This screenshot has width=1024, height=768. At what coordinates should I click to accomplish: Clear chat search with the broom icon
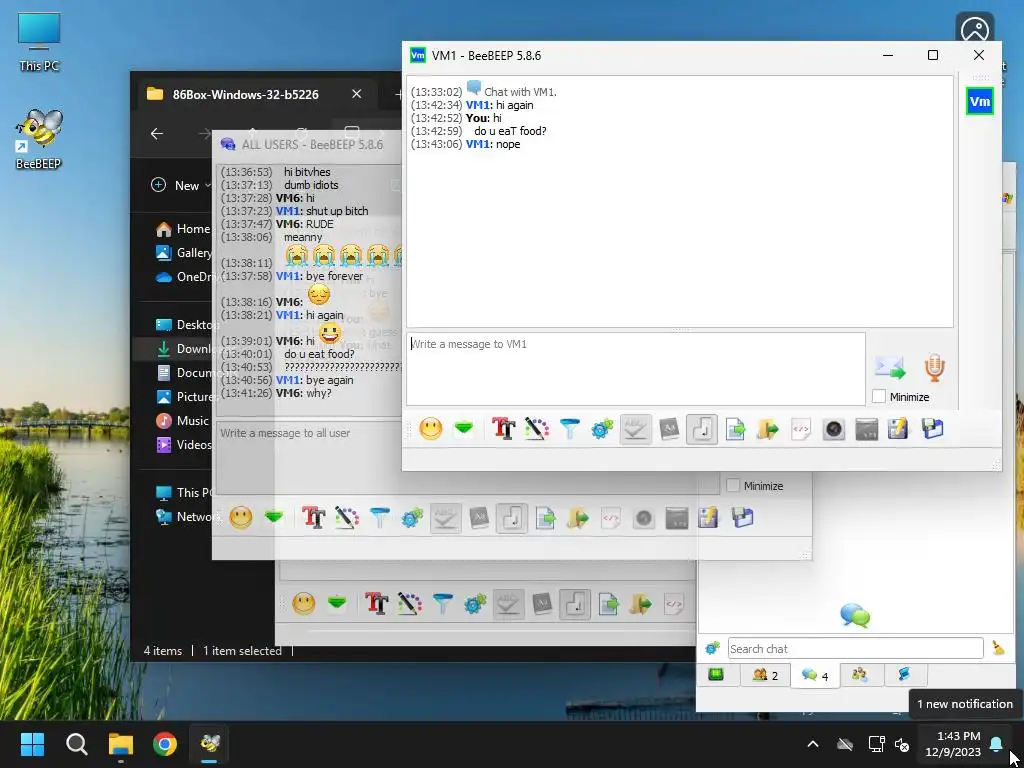coord(998,648)
